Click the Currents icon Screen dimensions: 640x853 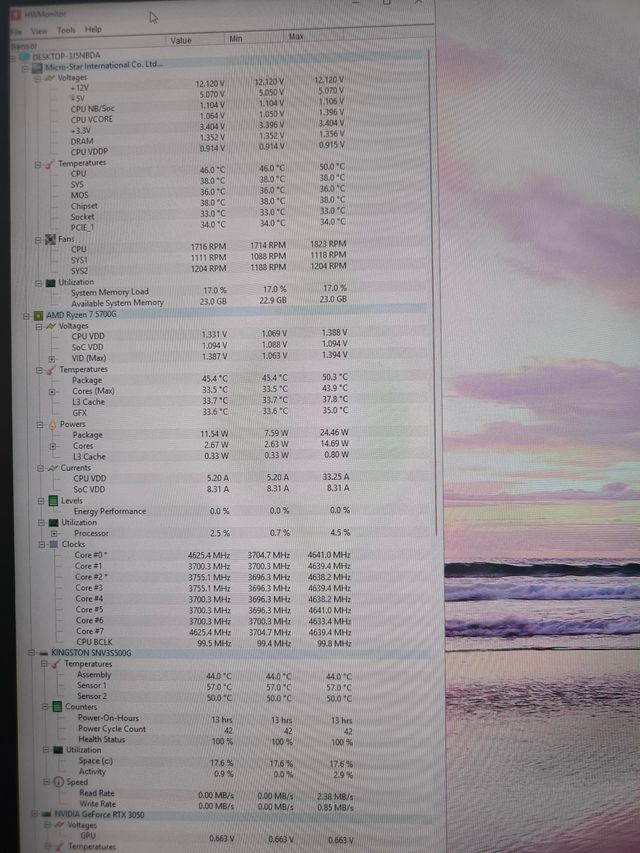click(53, 468)
